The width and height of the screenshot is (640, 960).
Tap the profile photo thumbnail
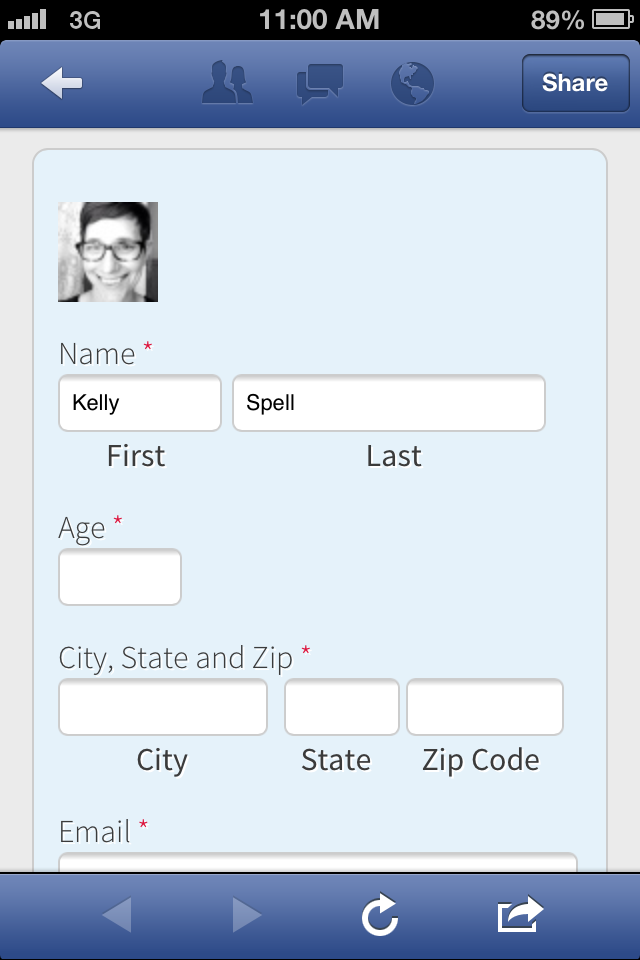pyautogui.click(x=108, y=252)
